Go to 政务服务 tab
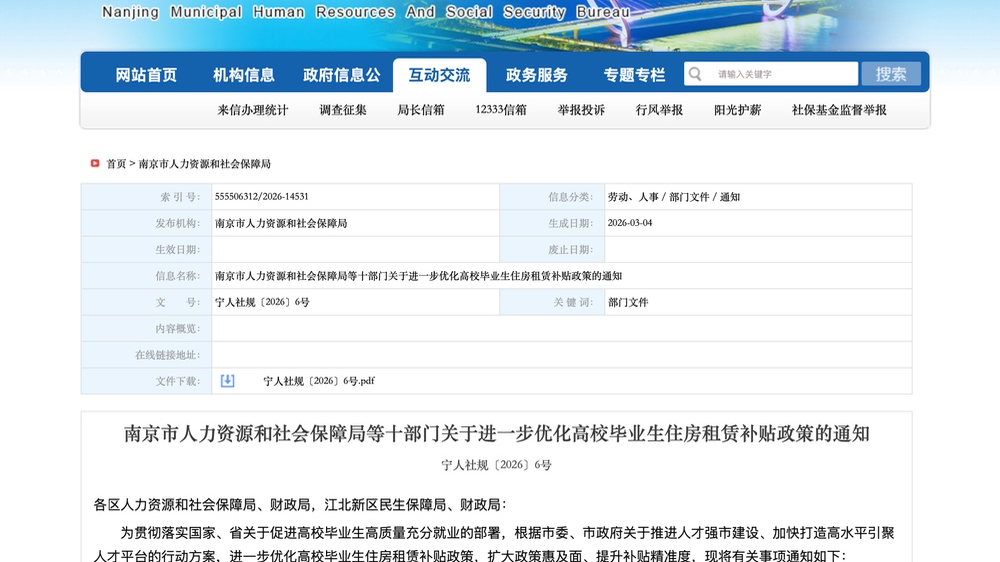Image resolution: width=1000 pixels, height=562 pixels. 536,75
